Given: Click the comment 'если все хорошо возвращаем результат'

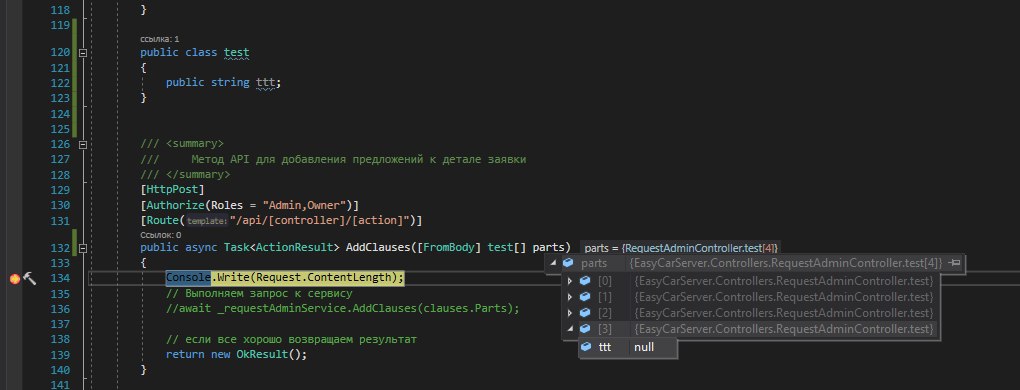Looking at the screenshot, I should 291,340.
